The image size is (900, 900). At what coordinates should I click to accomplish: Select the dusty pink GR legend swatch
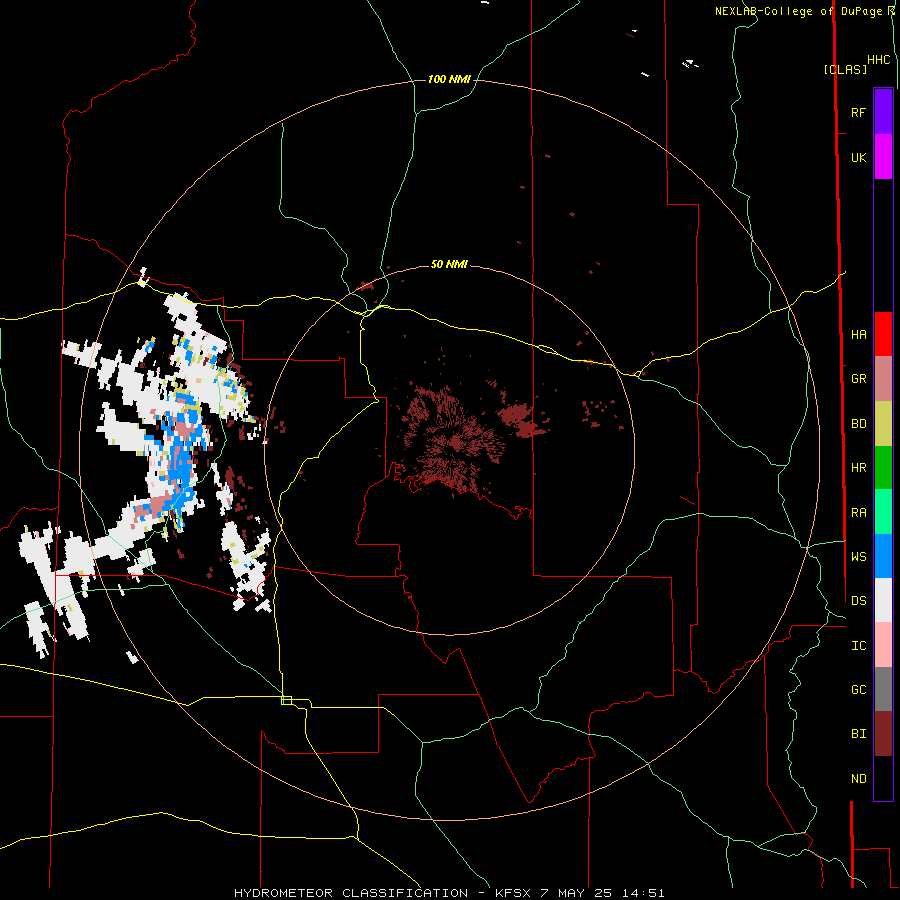pos(883,379)
